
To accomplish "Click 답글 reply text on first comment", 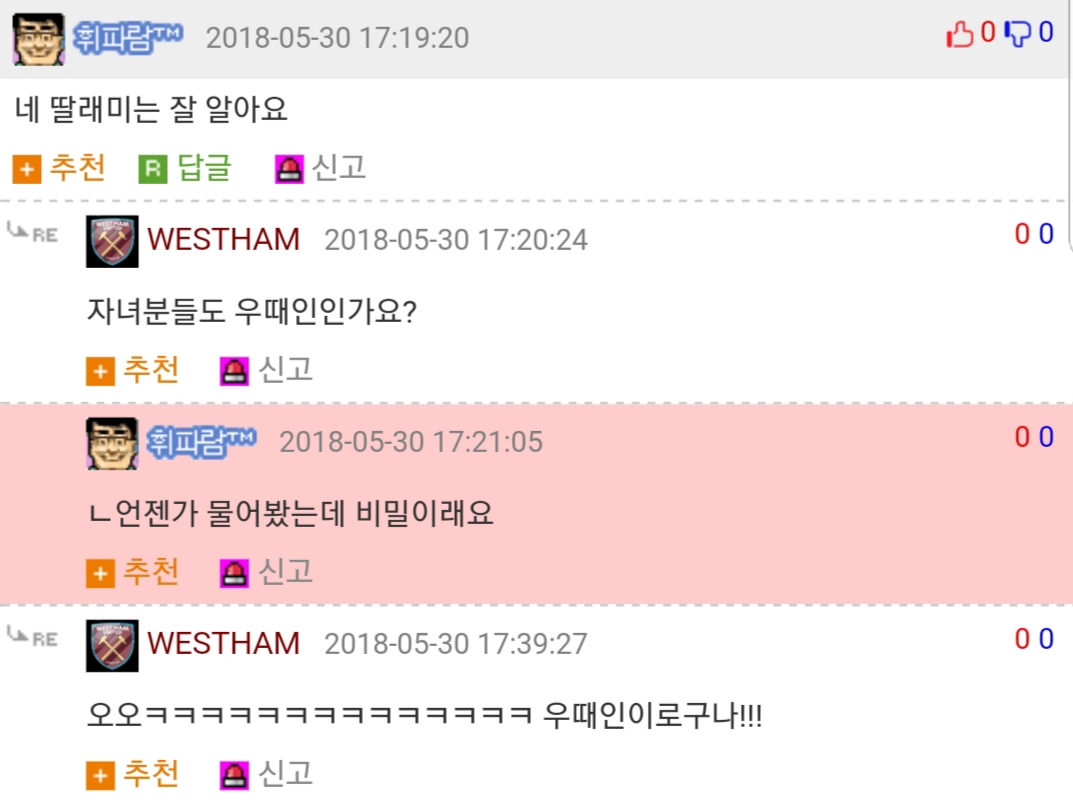I will point(205,168).
